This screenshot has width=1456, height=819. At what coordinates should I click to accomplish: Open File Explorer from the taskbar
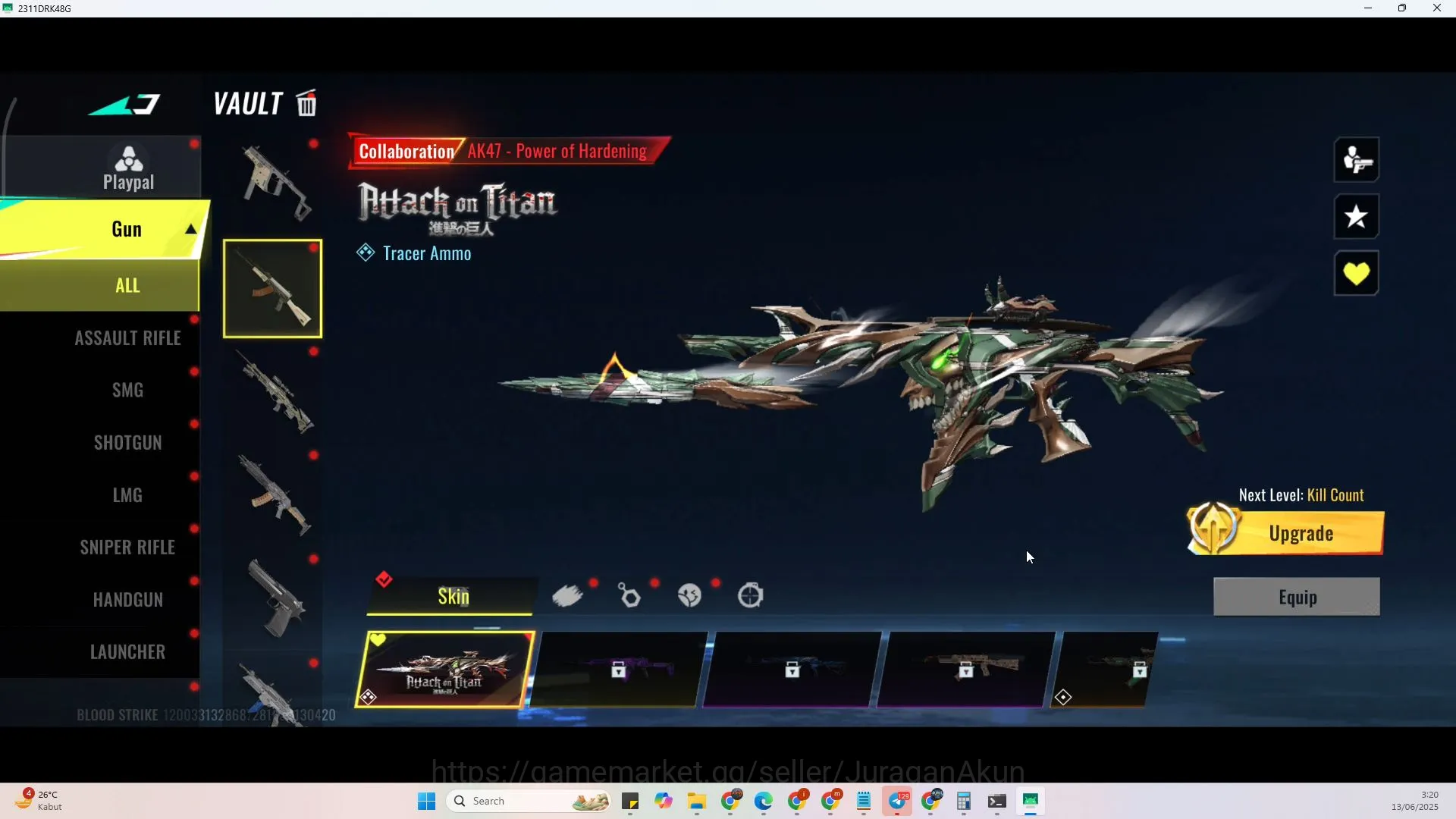click(697, 801)
